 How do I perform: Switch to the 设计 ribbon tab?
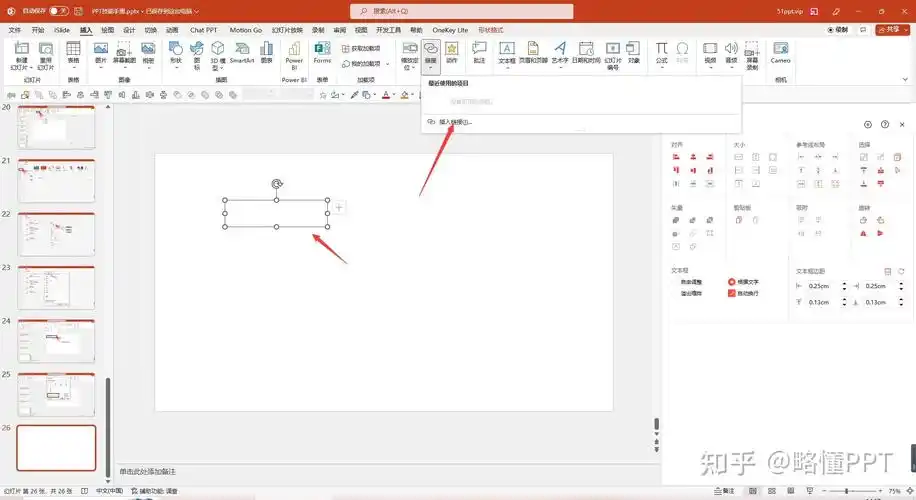tap(128, 30)
